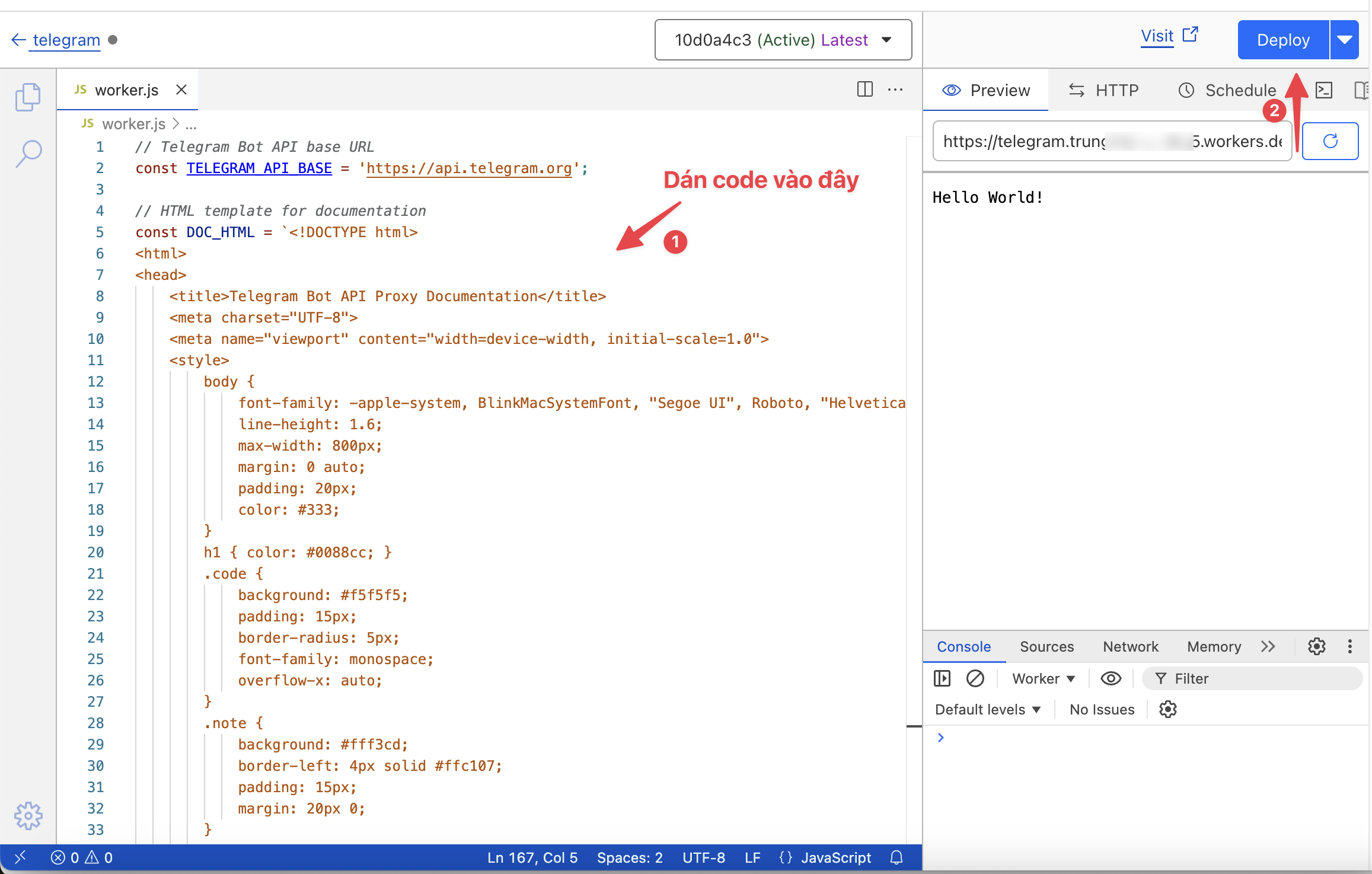This screenshot has width=1372, height=874.
Task: Open notifications bell in status bar
Action: click(x=896, y=857)
